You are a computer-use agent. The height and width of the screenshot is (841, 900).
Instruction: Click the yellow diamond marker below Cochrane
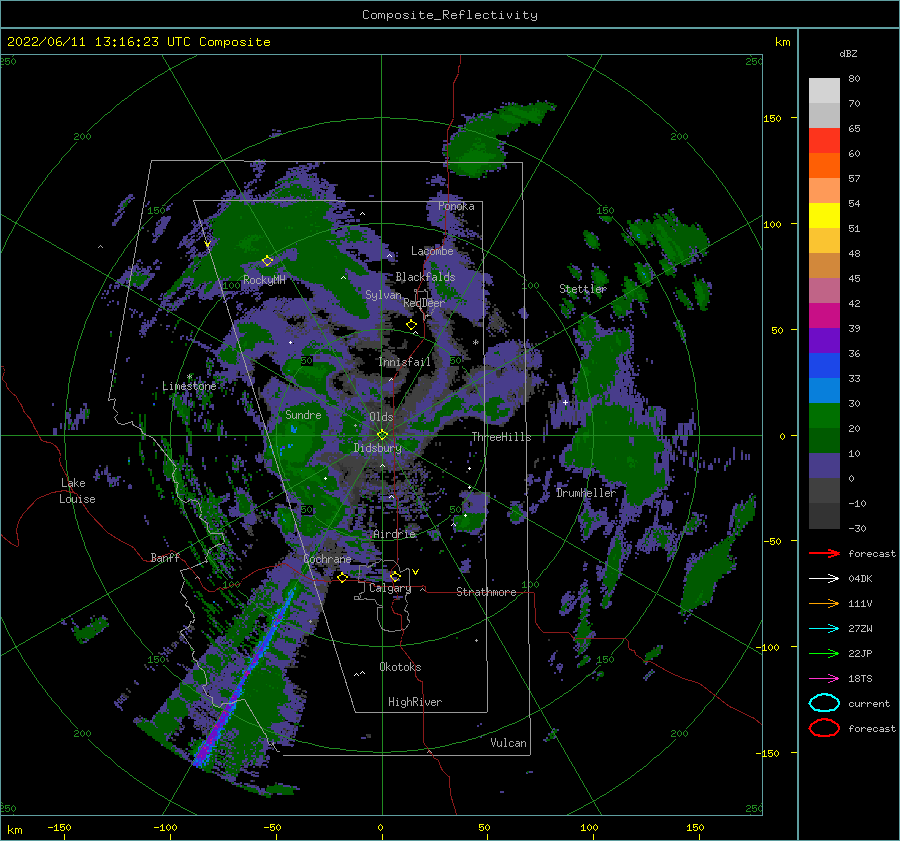pyautogui.click(x=343, y=577)
